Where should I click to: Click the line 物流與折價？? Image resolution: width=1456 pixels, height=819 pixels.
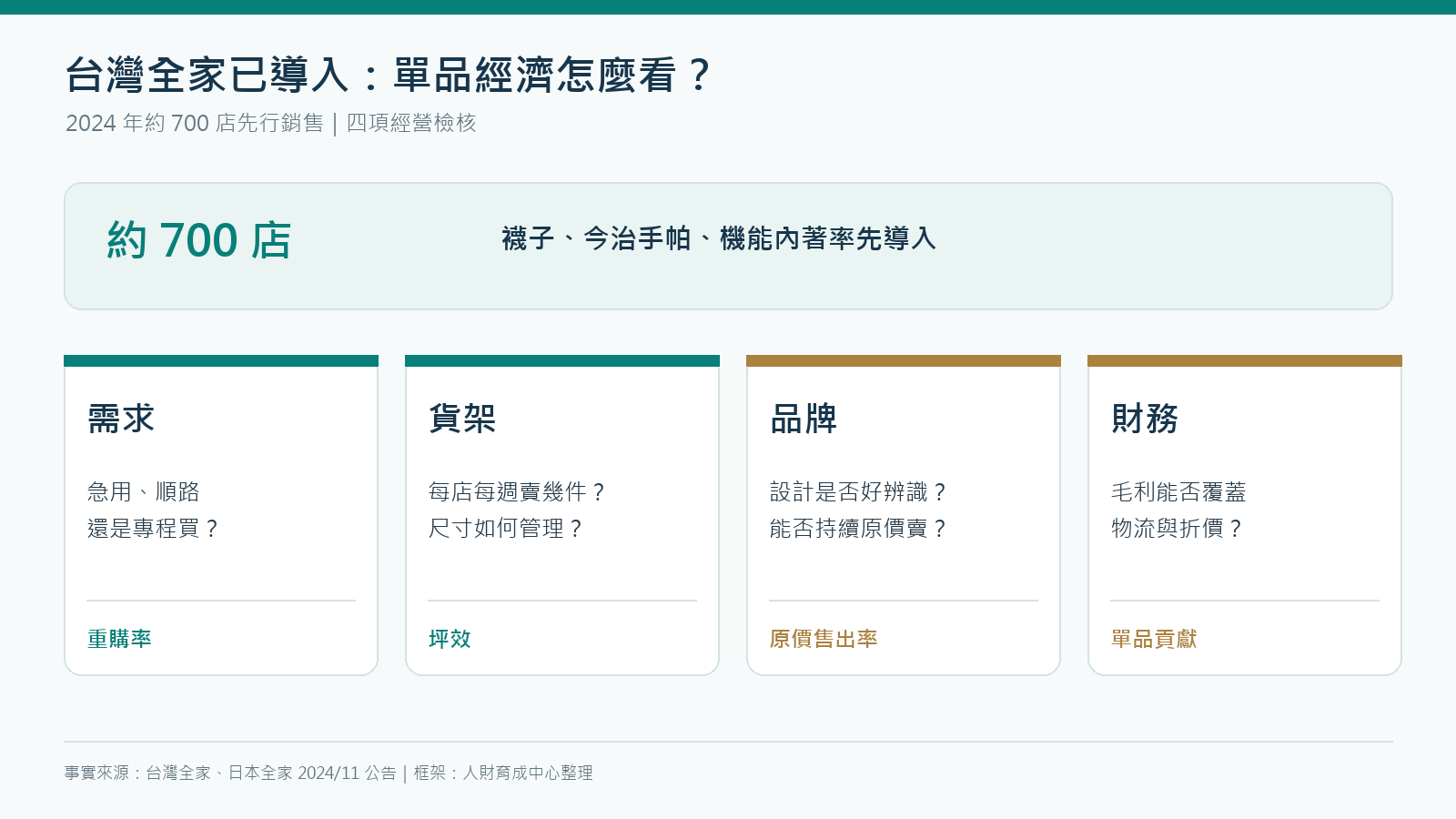1178,529
